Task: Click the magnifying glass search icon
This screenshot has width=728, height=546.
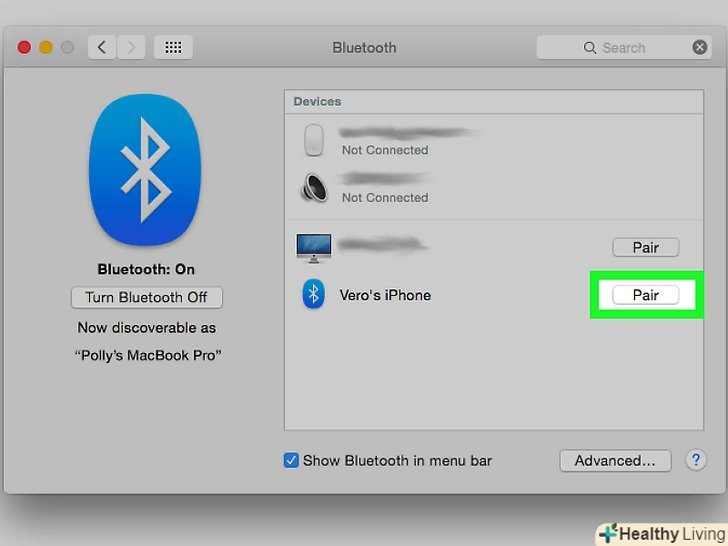Action: coord(590,48)
